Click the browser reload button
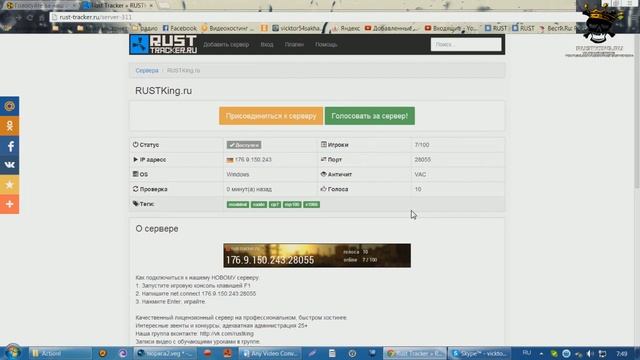 (30, 18)
